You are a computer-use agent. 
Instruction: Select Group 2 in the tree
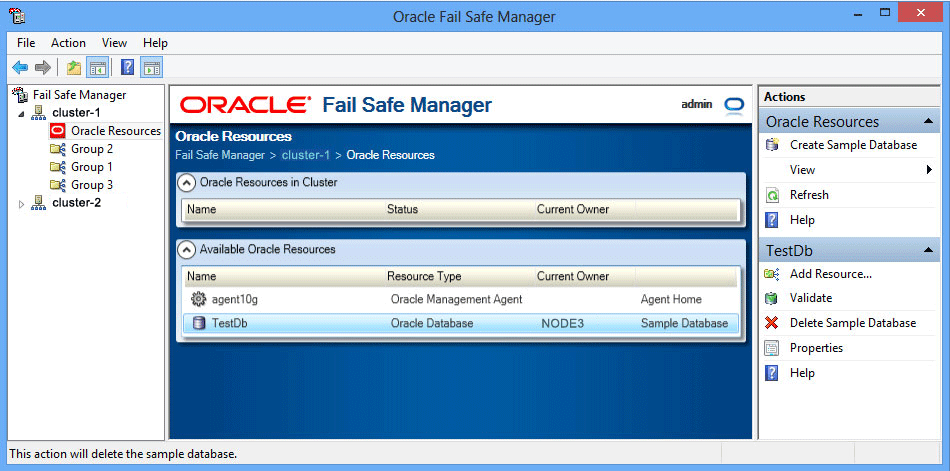[x=92, y=149]
